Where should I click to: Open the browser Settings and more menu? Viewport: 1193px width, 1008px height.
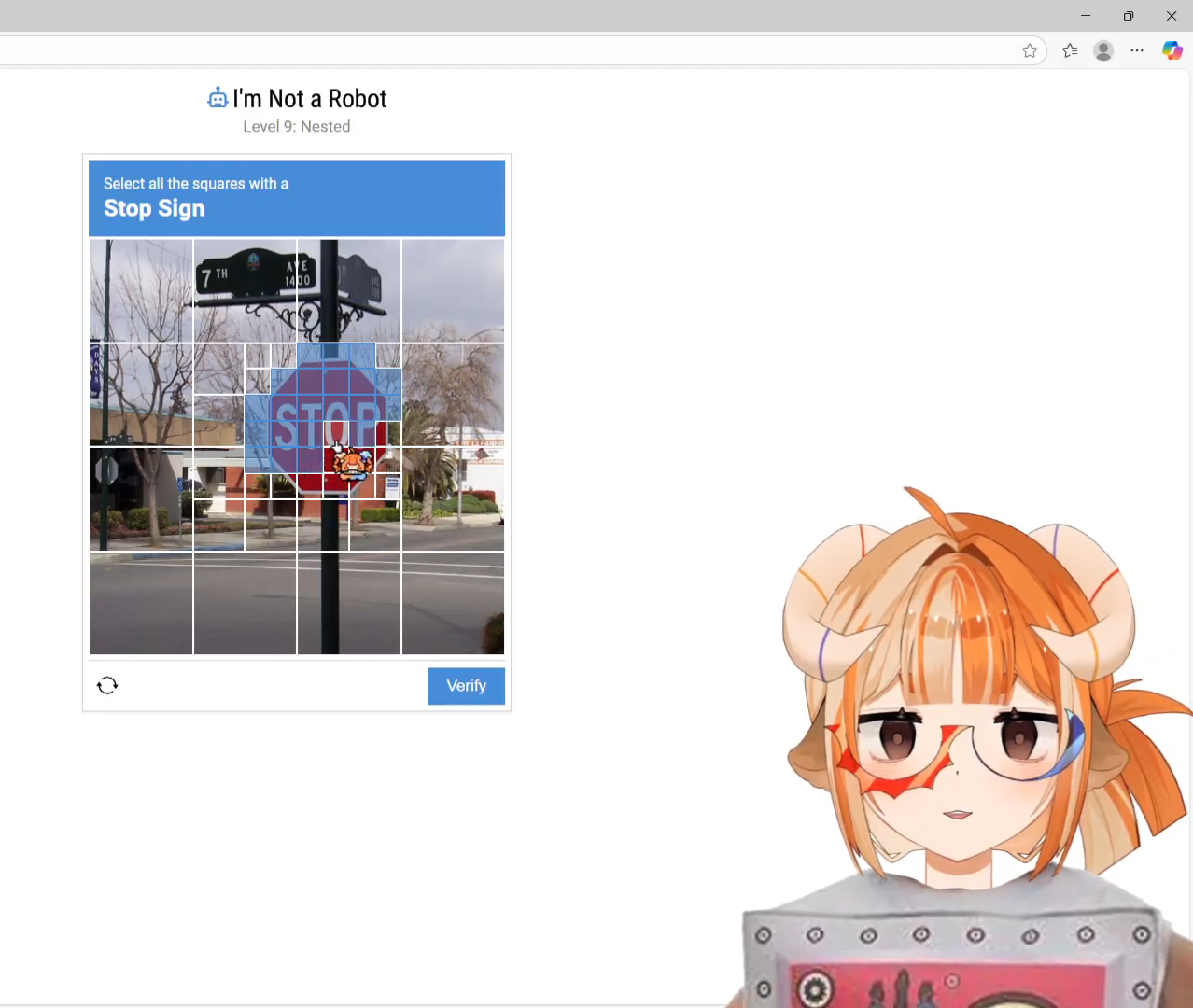[1137, 50]
